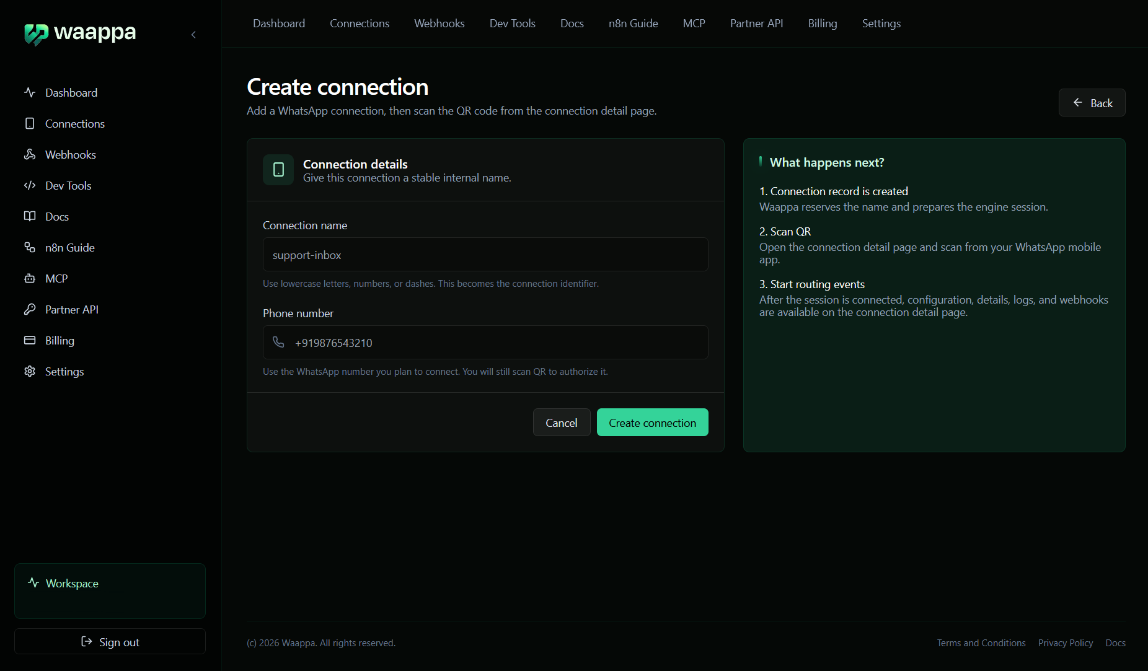
Task: Click the 'Connection details' card title
Action: pos(355,164)
